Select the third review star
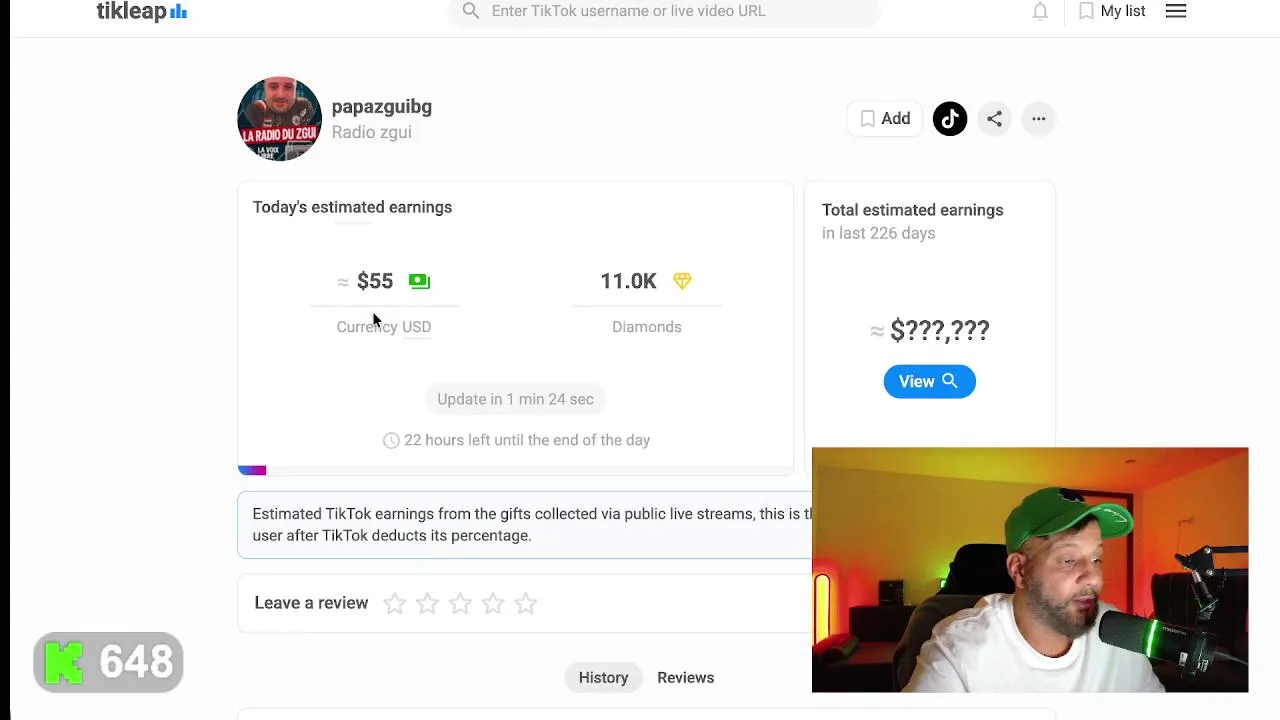The image size is (1280, 720). (460, 603)
